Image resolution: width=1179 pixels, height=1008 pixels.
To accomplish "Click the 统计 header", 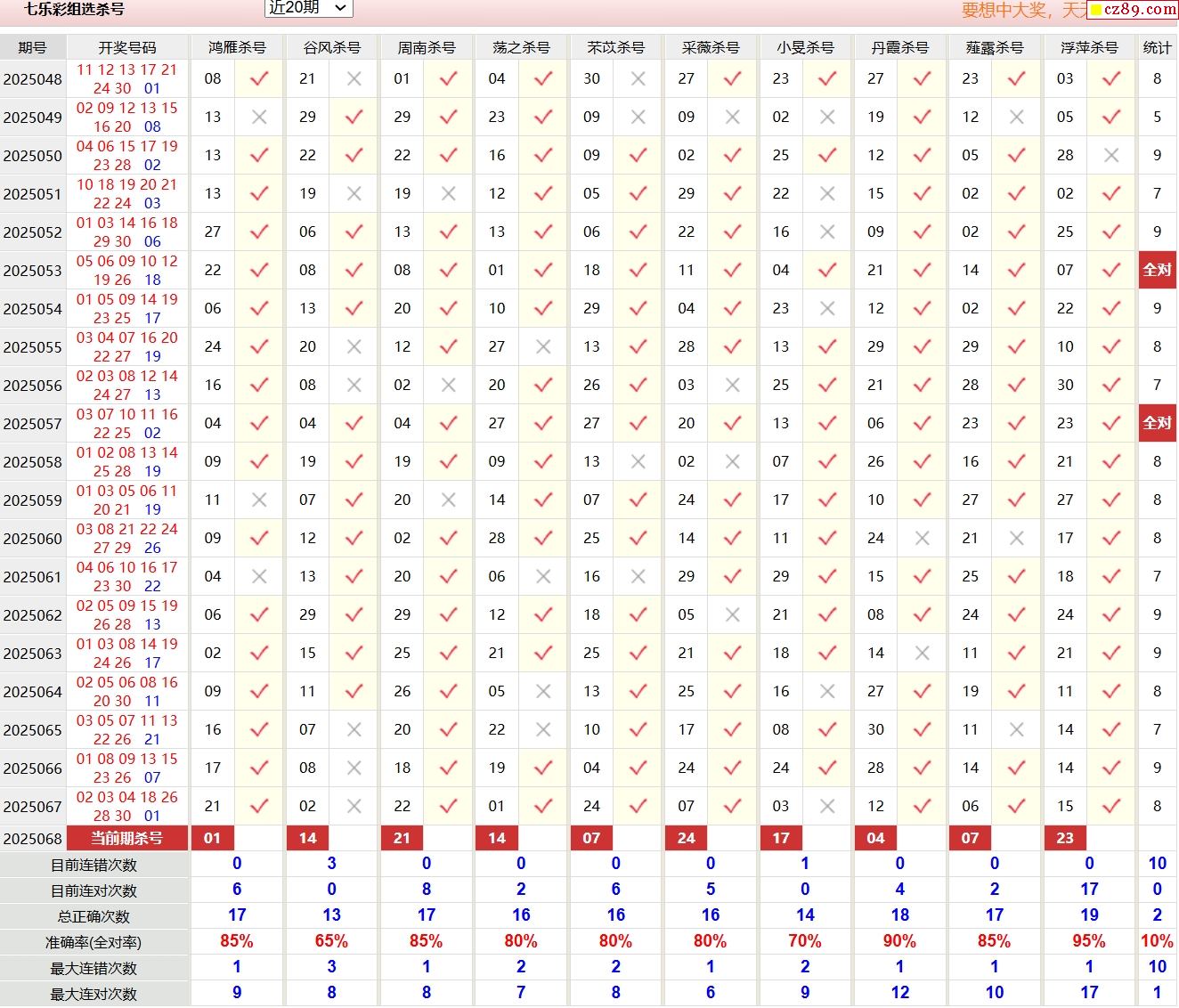I will [x=1157, y=47].
